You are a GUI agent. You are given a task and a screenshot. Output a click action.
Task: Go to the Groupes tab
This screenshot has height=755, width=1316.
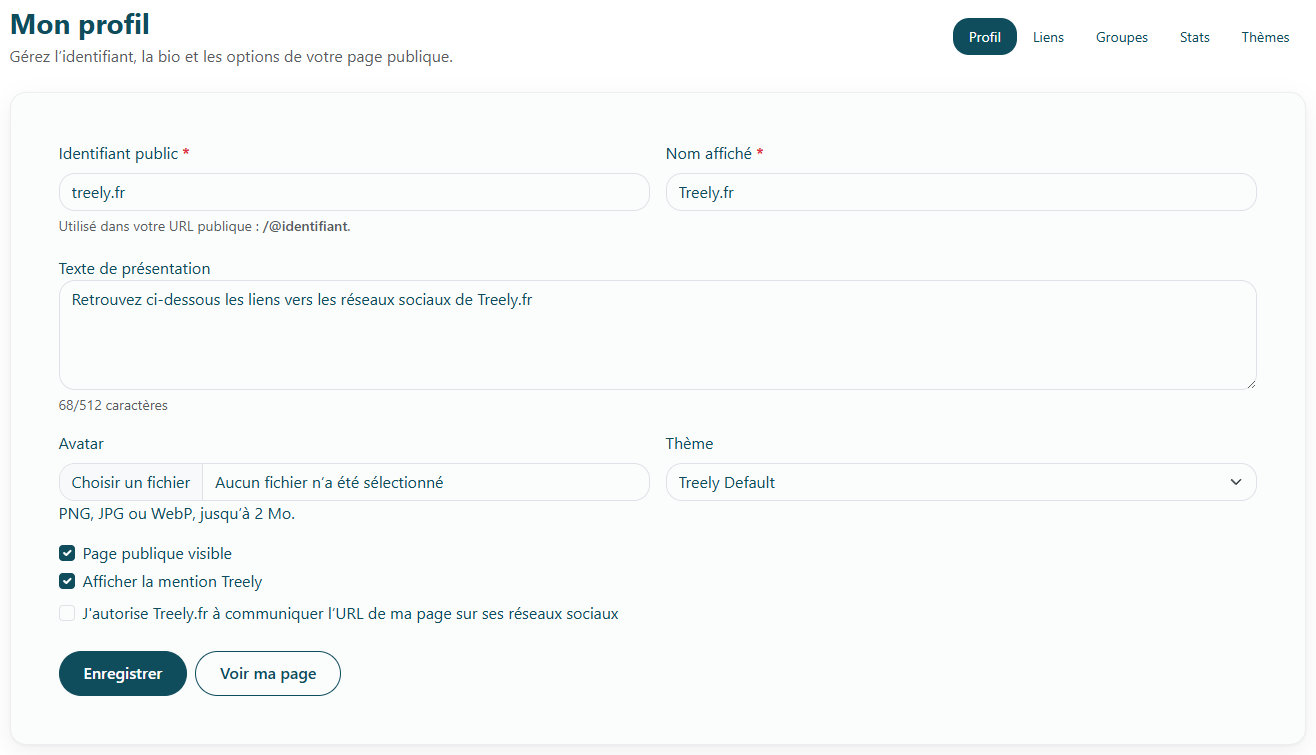1122,37
